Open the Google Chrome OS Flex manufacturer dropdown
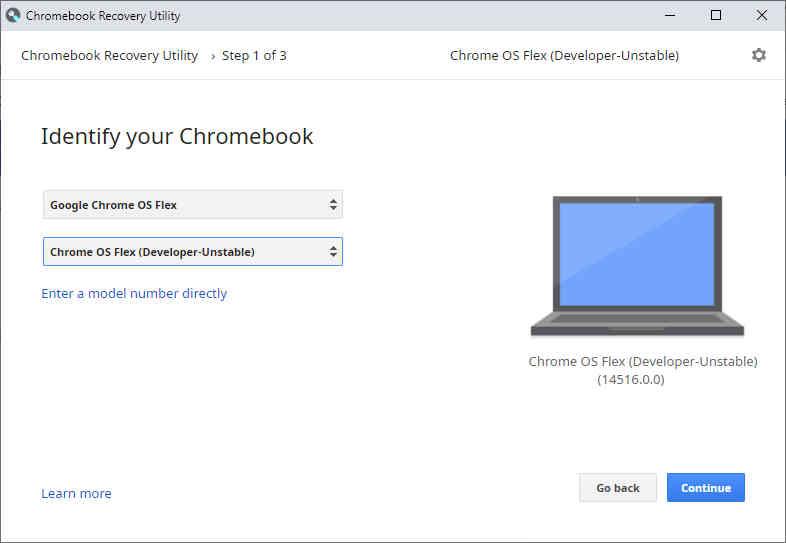 pos(193,205)
